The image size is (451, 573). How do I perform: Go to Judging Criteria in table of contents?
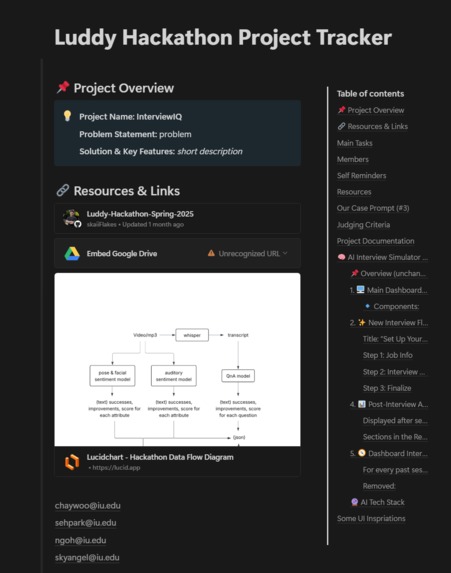363,225
